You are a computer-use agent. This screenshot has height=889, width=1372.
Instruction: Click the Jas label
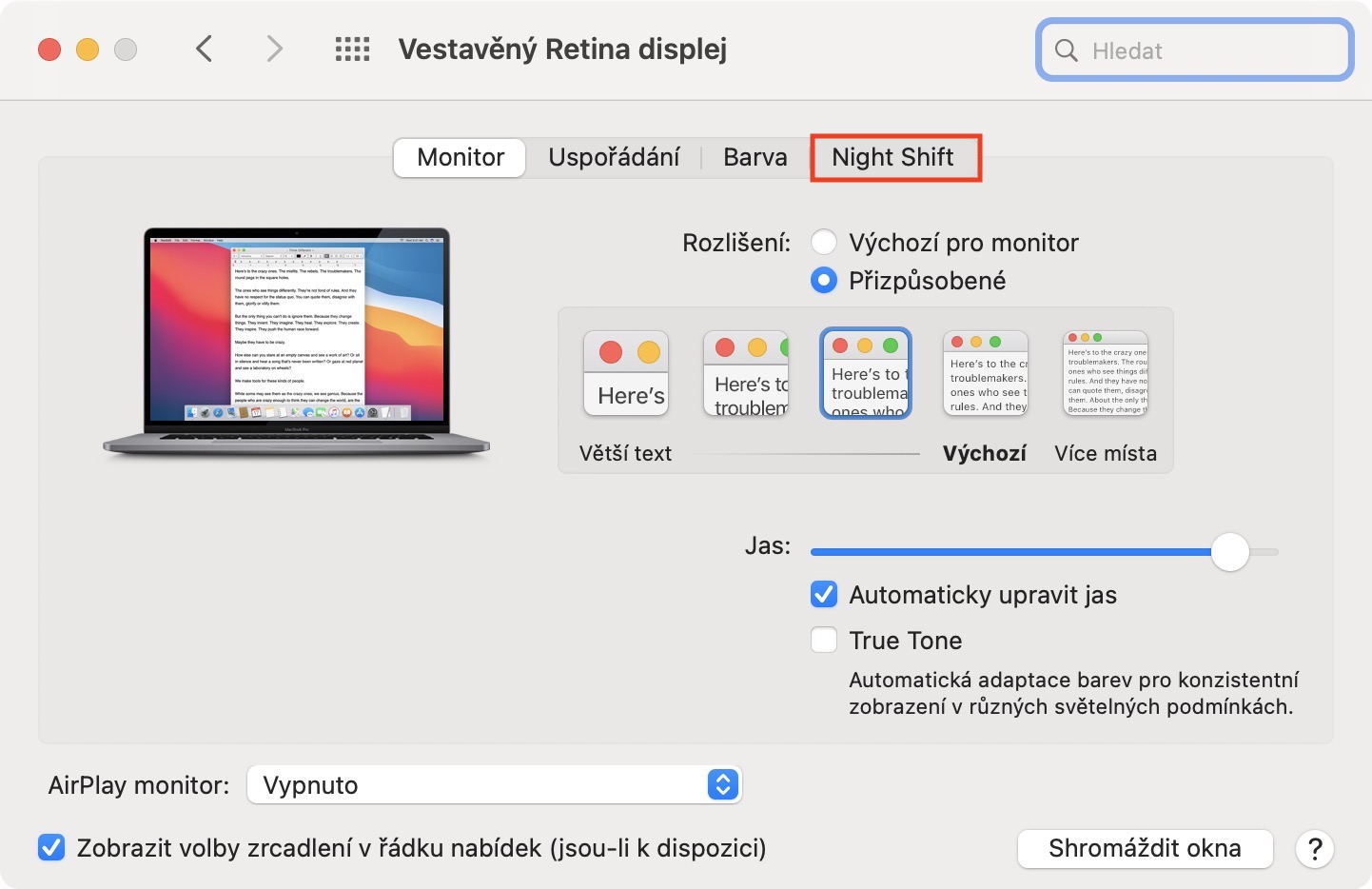point(768,545)
